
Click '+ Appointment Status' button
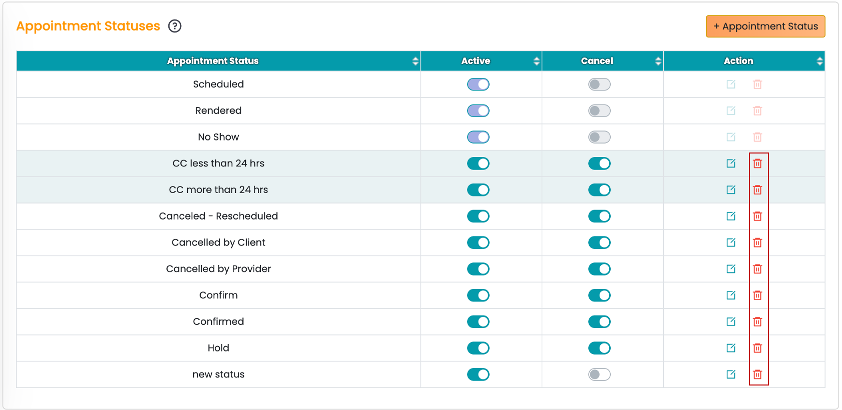point(765,26)
